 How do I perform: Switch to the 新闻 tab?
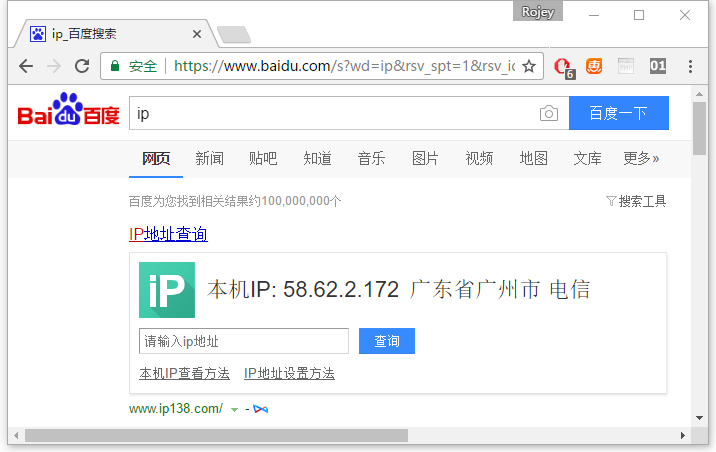(x=210, y=159)
